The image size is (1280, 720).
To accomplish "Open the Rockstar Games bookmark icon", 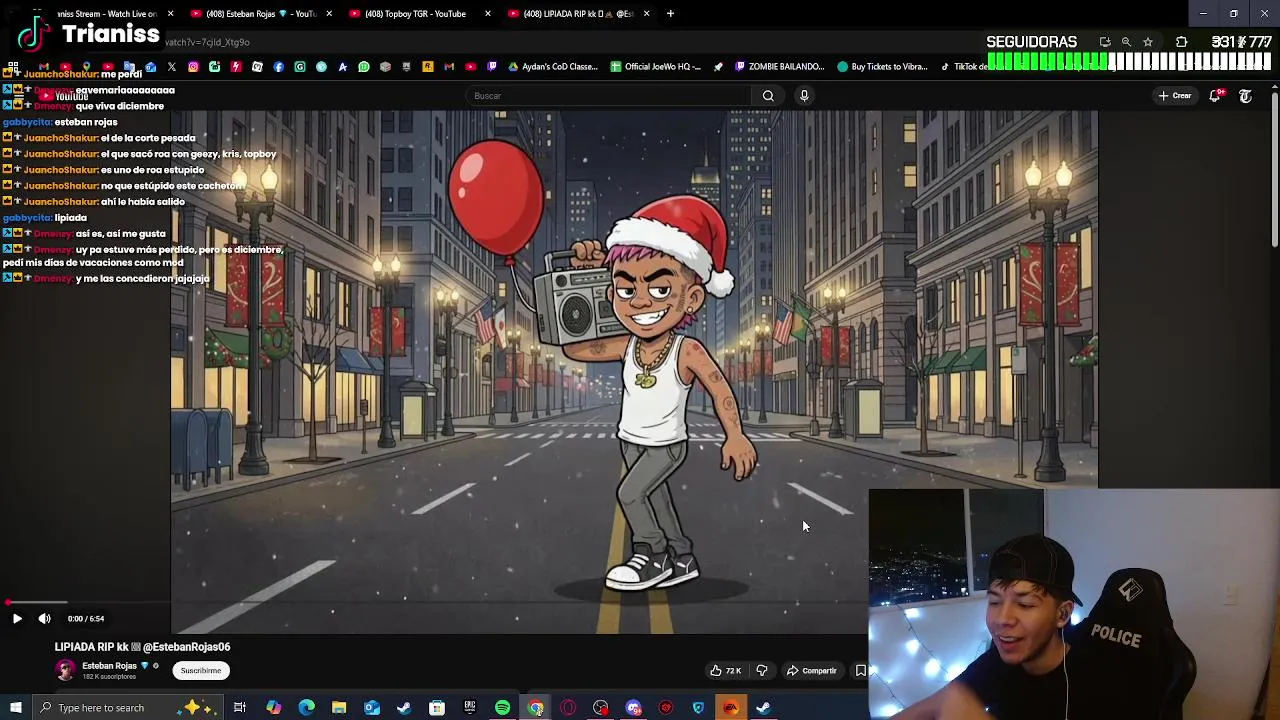I will click(428, 67).
